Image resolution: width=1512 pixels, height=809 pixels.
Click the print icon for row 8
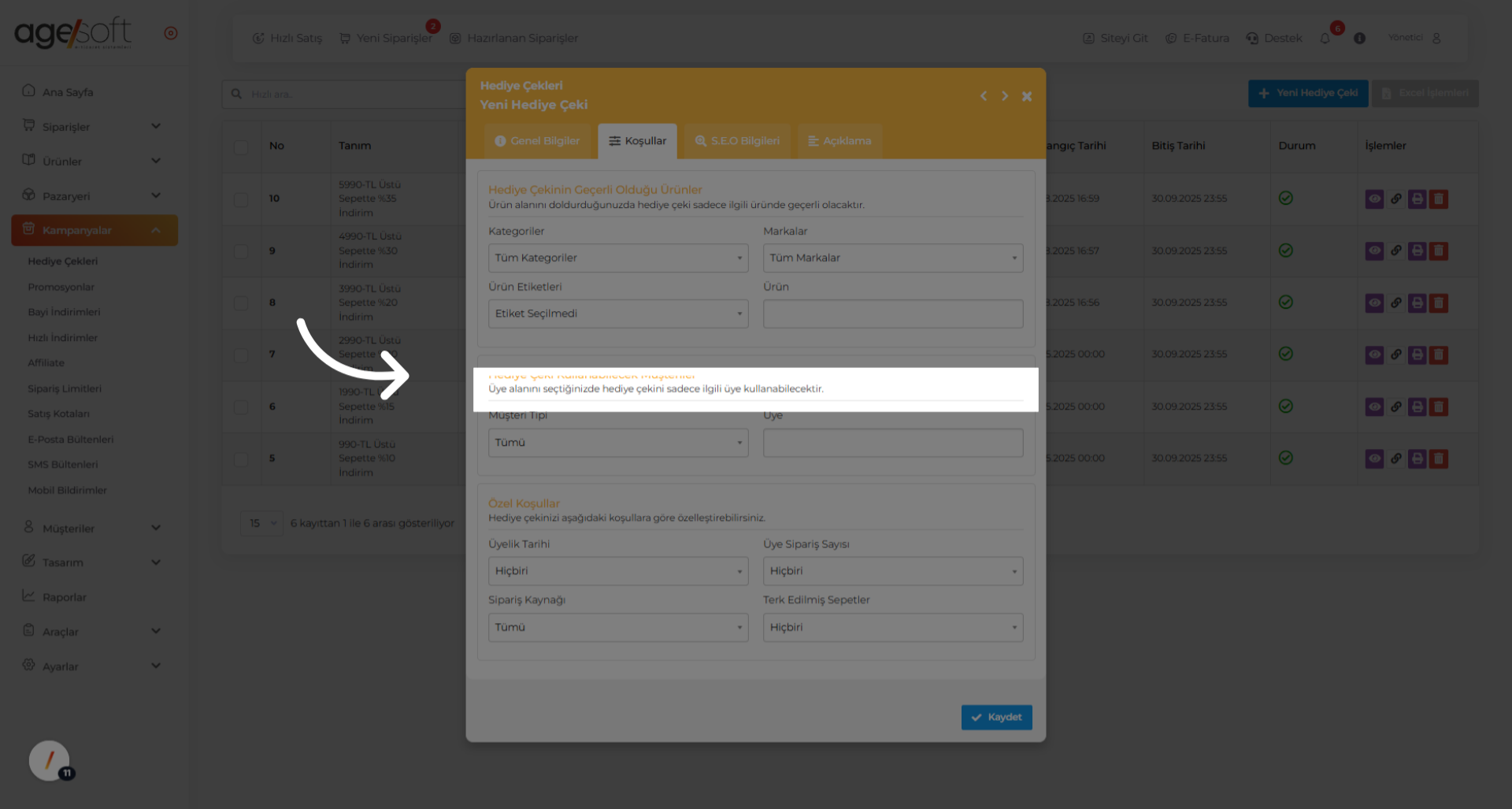click(x=1417, y=302)
